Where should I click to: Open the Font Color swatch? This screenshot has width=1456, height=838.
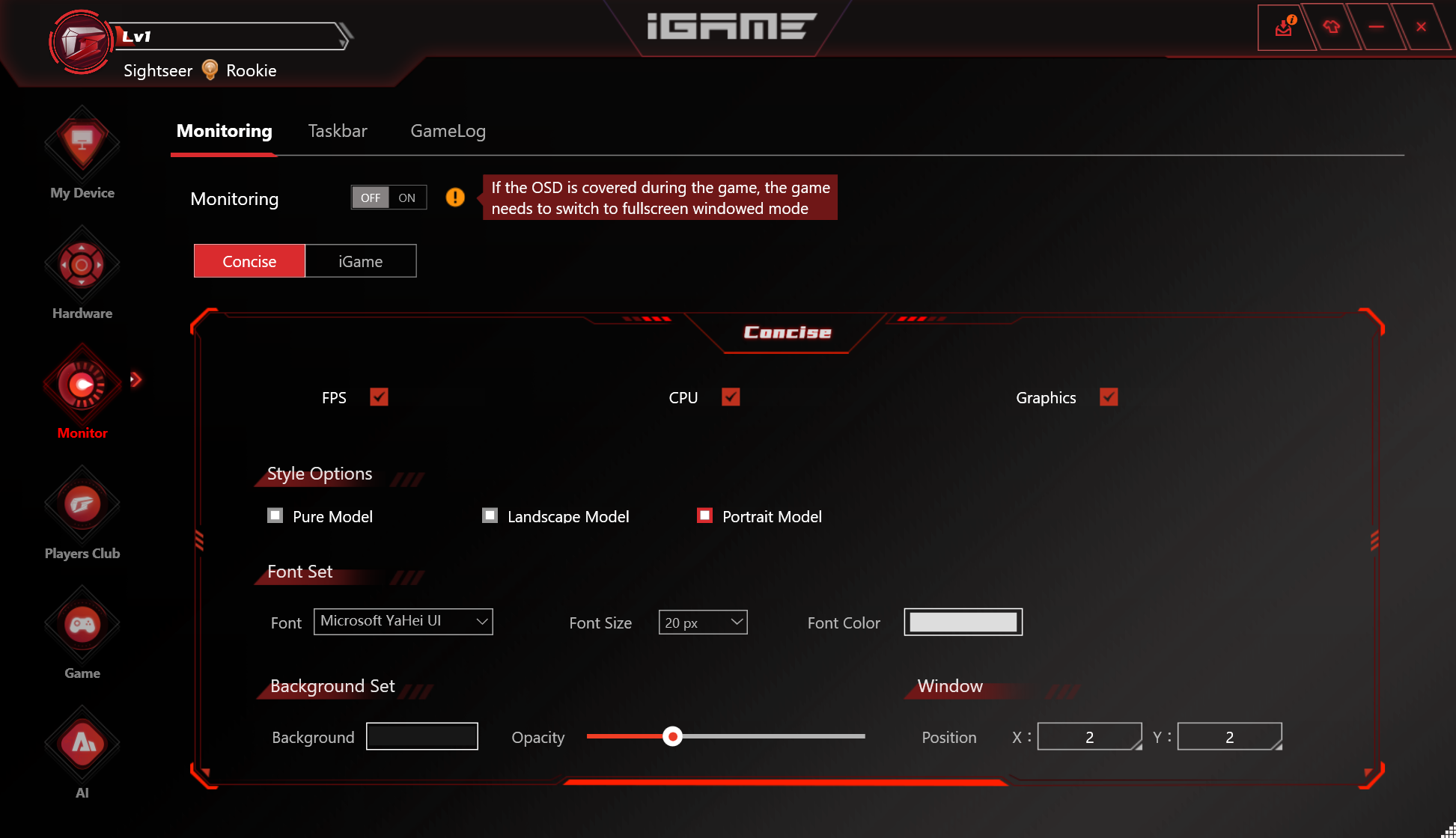point(963,622)
